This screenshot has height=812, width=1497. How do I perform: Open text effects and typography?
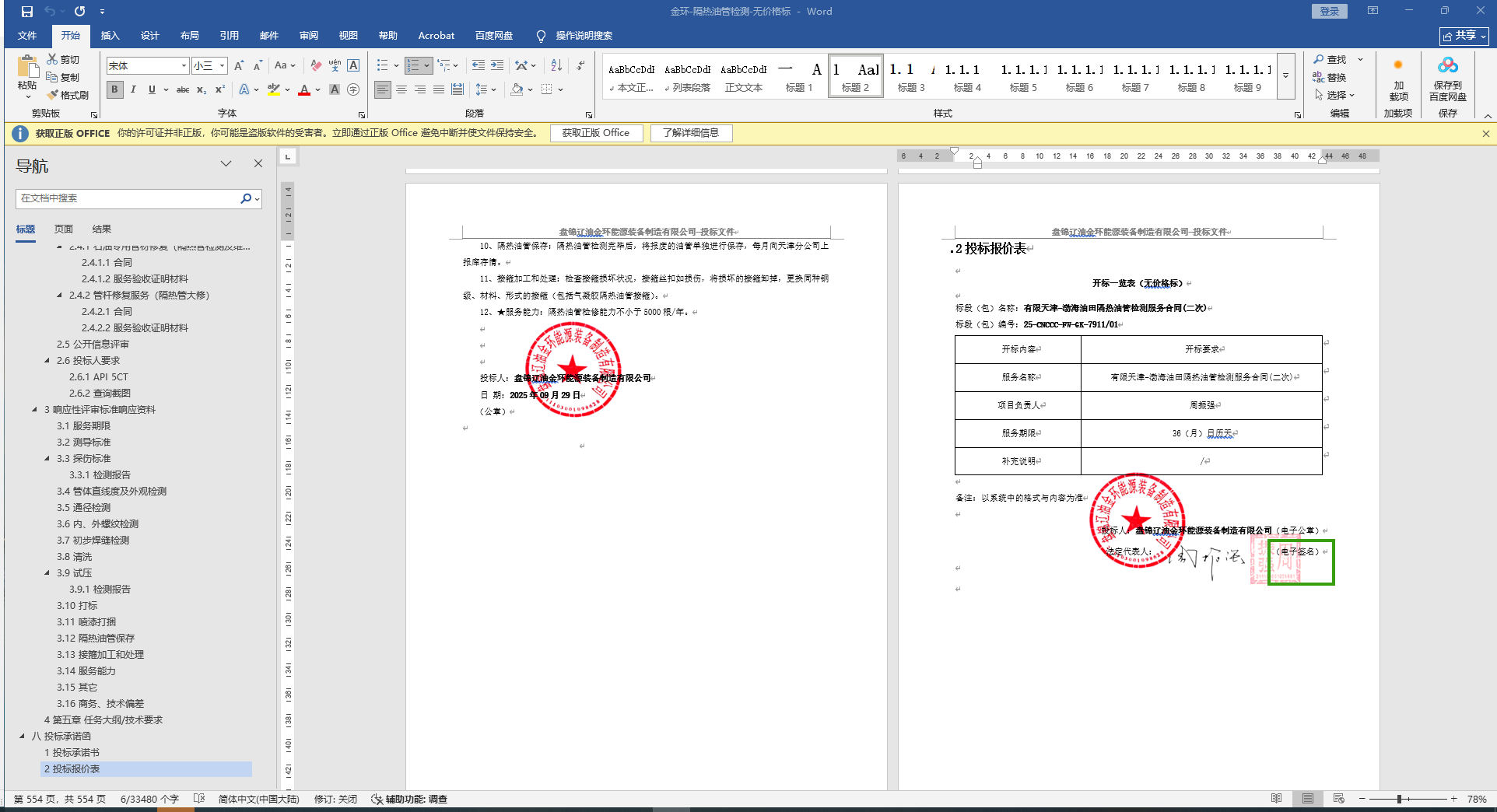(245, 89)
